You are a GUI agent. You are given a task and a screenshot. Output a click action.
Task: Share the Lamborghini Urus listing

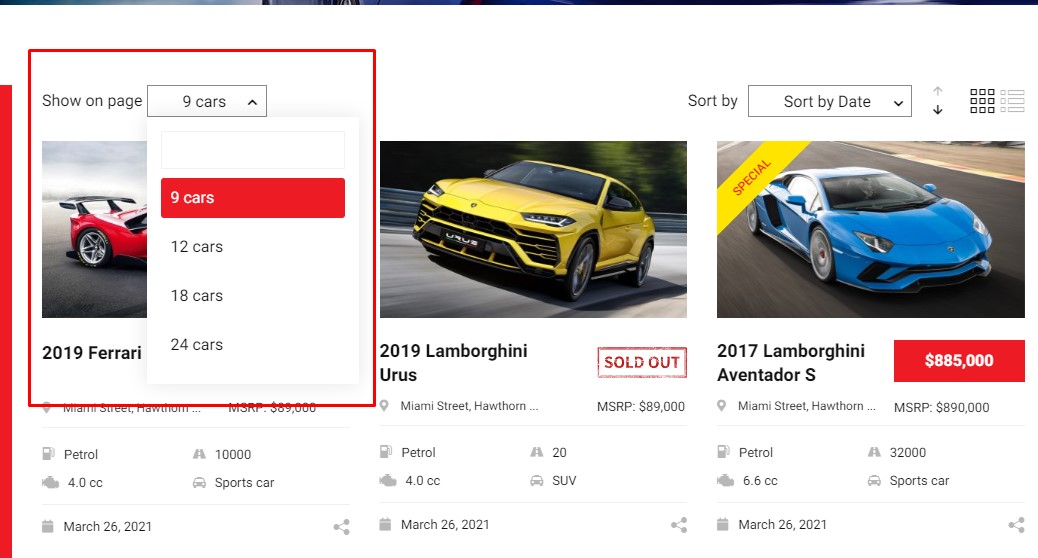pos(679,525)
